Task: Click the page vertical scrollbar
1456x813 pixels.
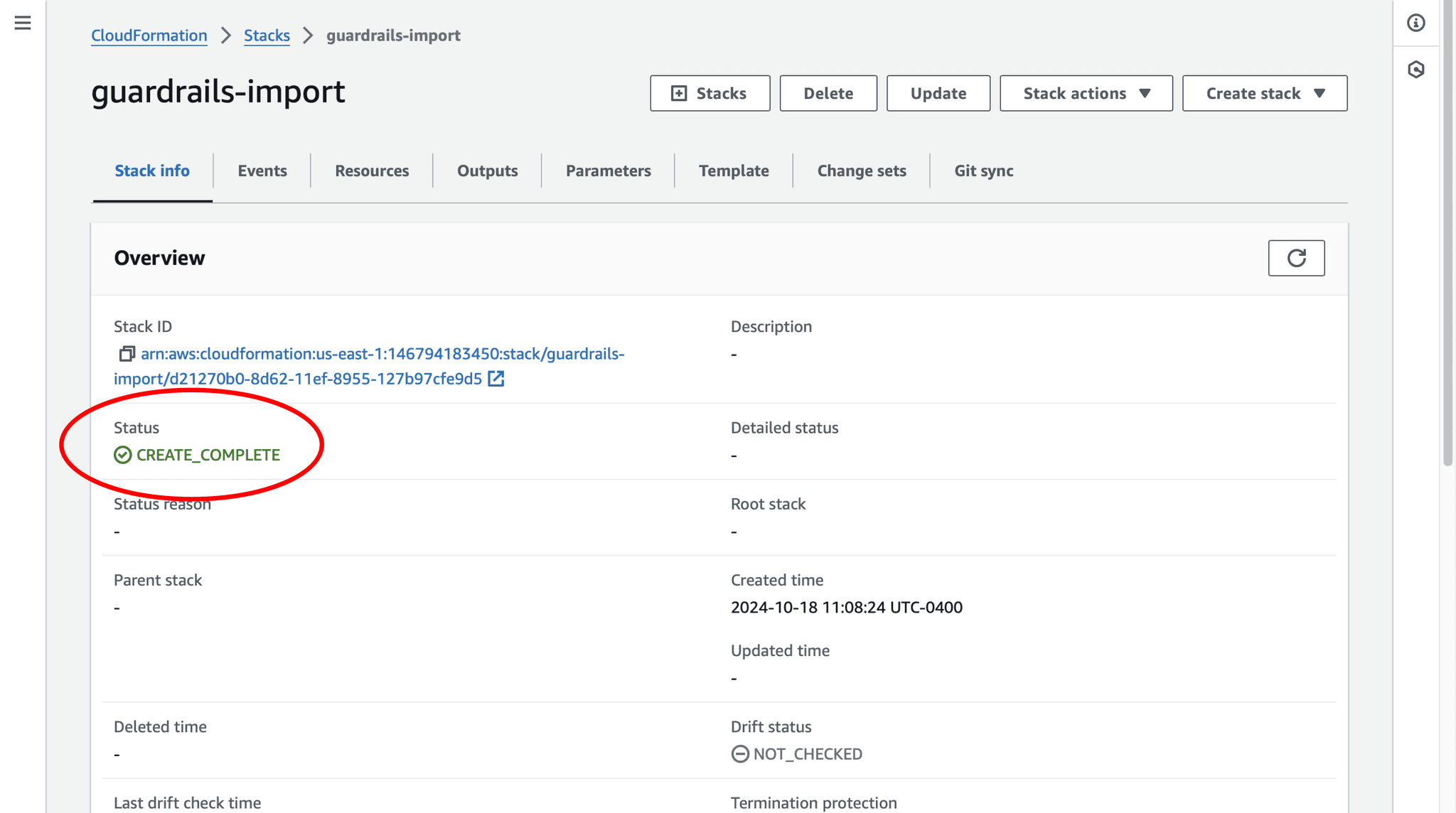Action: coord(1447,235)
